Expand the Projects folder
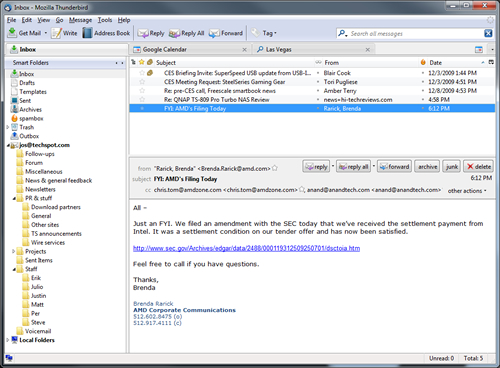500x368 pixels. click(14, 251)
